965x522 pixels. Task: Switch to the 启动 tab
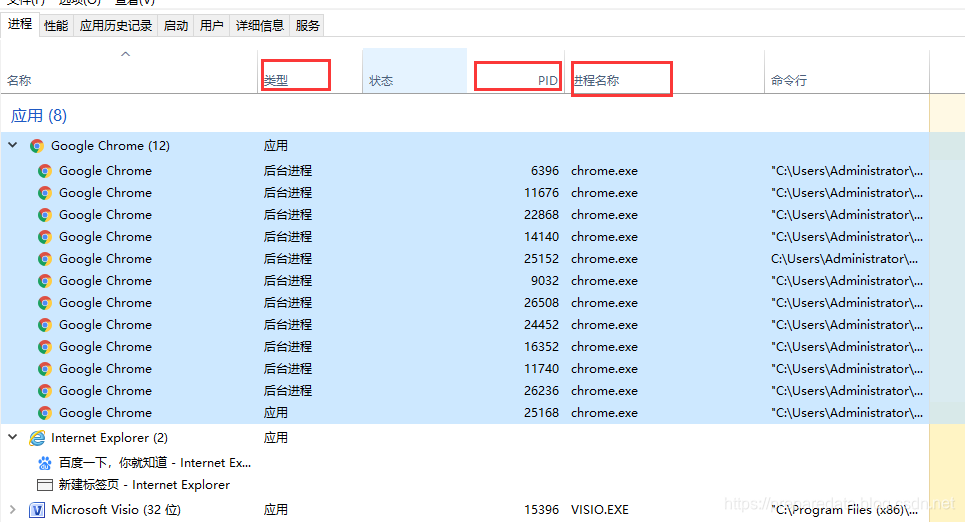click(175, 25)
